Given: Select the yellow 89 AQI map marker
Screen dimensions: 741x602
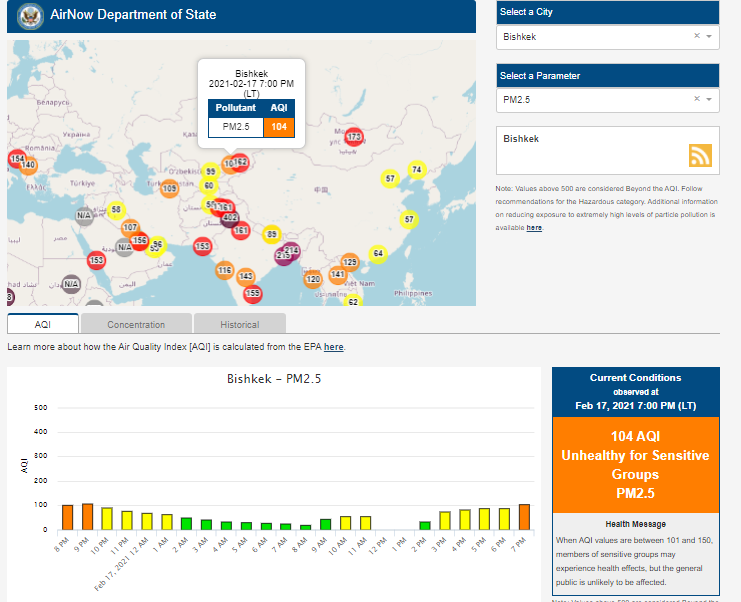Looking at the screenshot, I should [271, 234].
